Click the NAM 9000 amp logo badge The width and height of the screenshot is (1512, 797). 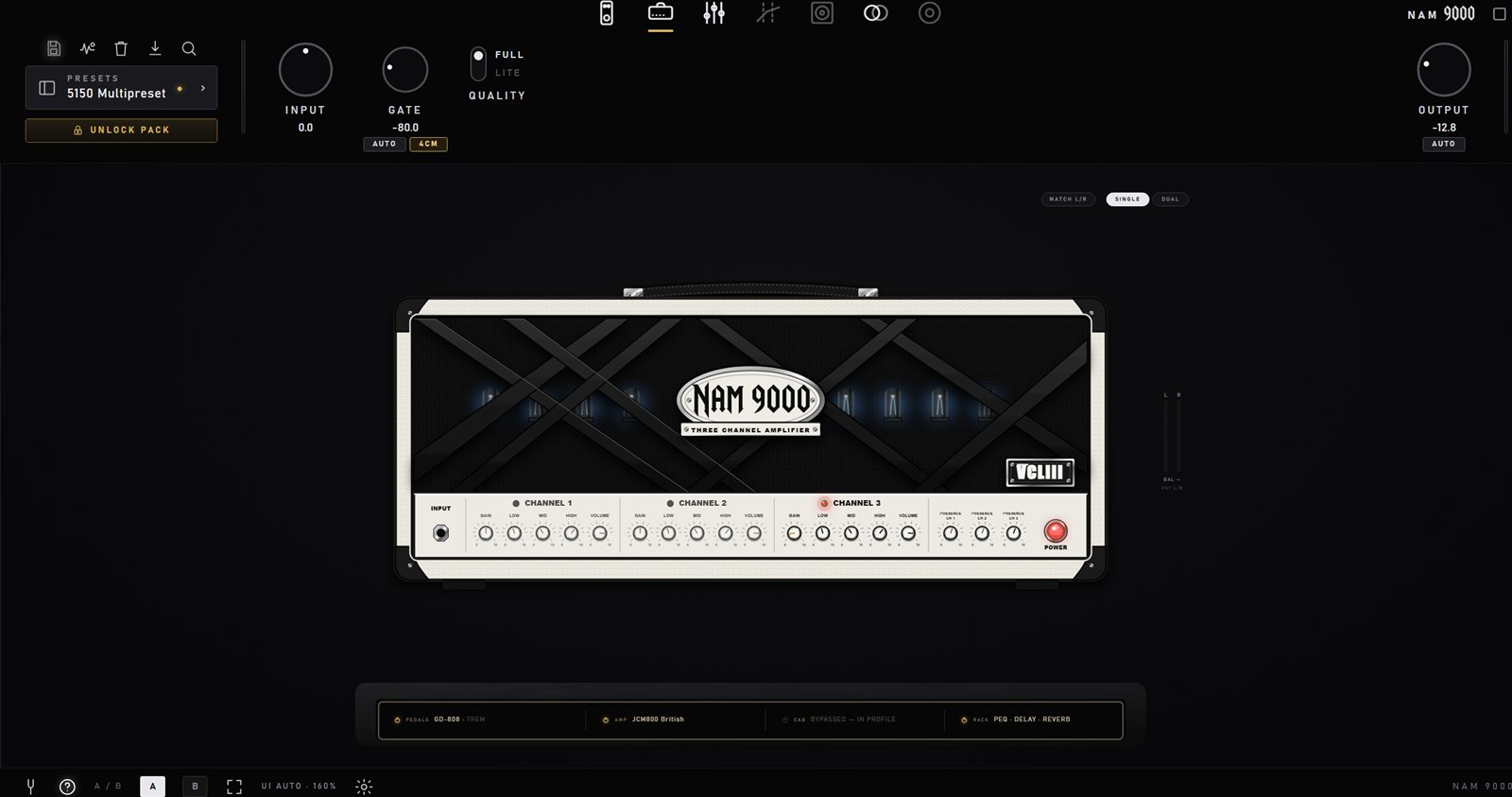tap(751, 399)
